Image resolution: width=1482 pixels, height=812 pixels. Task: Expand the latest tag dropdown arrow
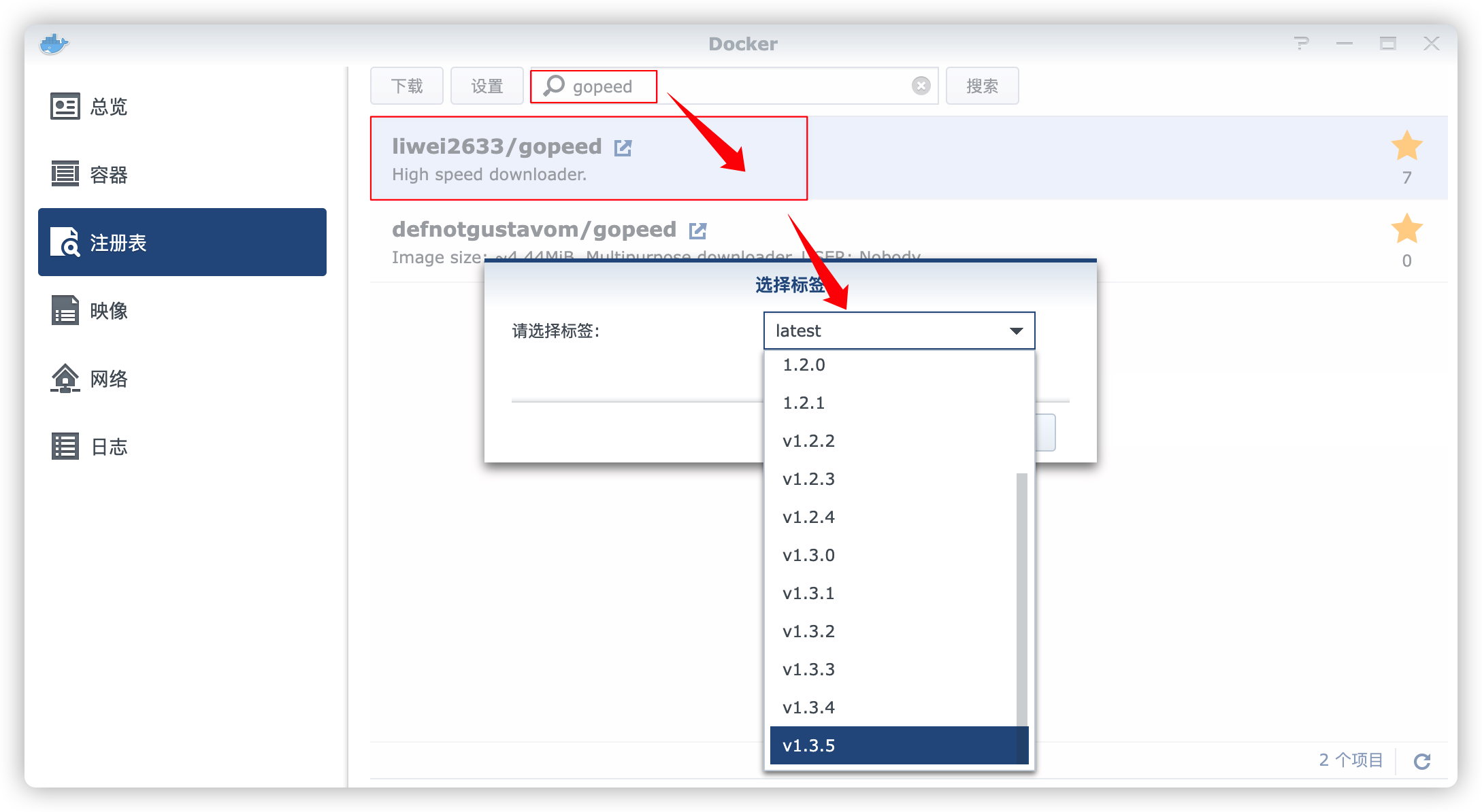pos(1016,331)
